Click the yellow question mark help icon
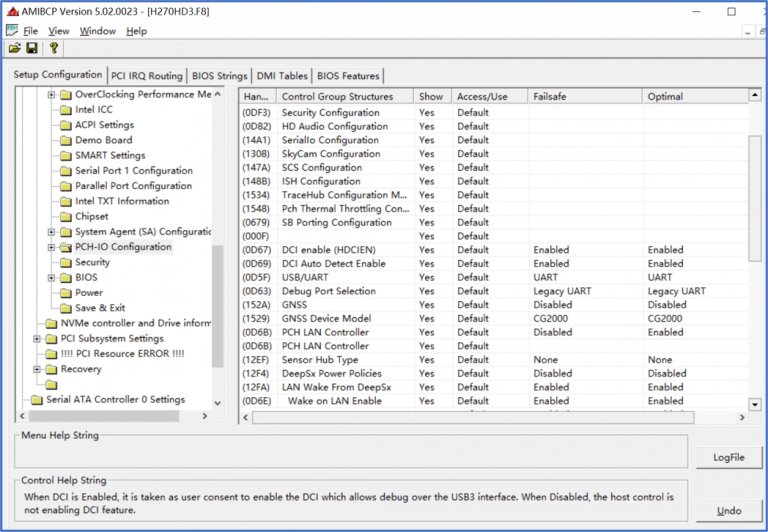Image resolution: width=768 pixels, height=532 pixels. [x=53, y=48]
